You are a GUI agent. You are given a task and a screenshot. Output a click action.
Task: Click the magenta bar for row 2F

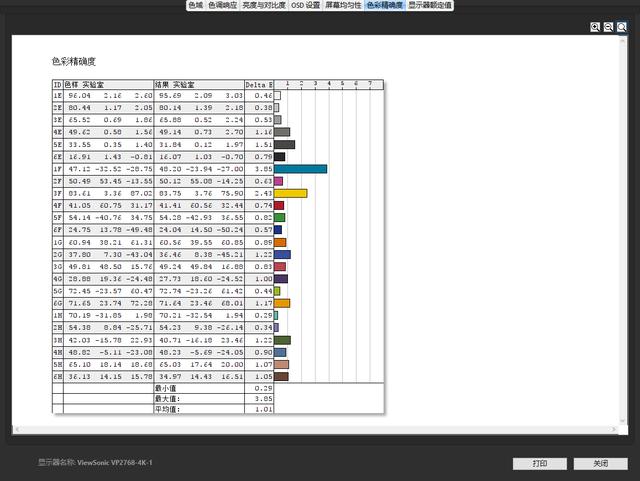(278, 181)
